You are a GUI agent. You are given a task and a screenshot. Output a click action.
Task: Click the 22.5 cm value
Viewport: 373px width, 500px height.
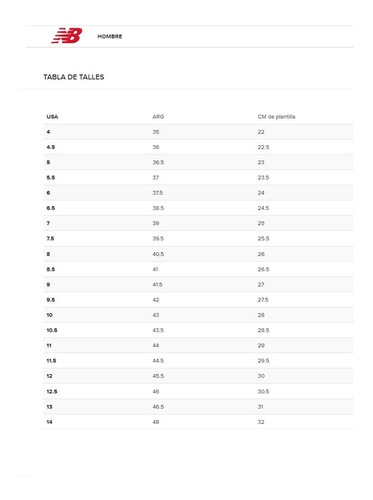[x=263, y=147]
